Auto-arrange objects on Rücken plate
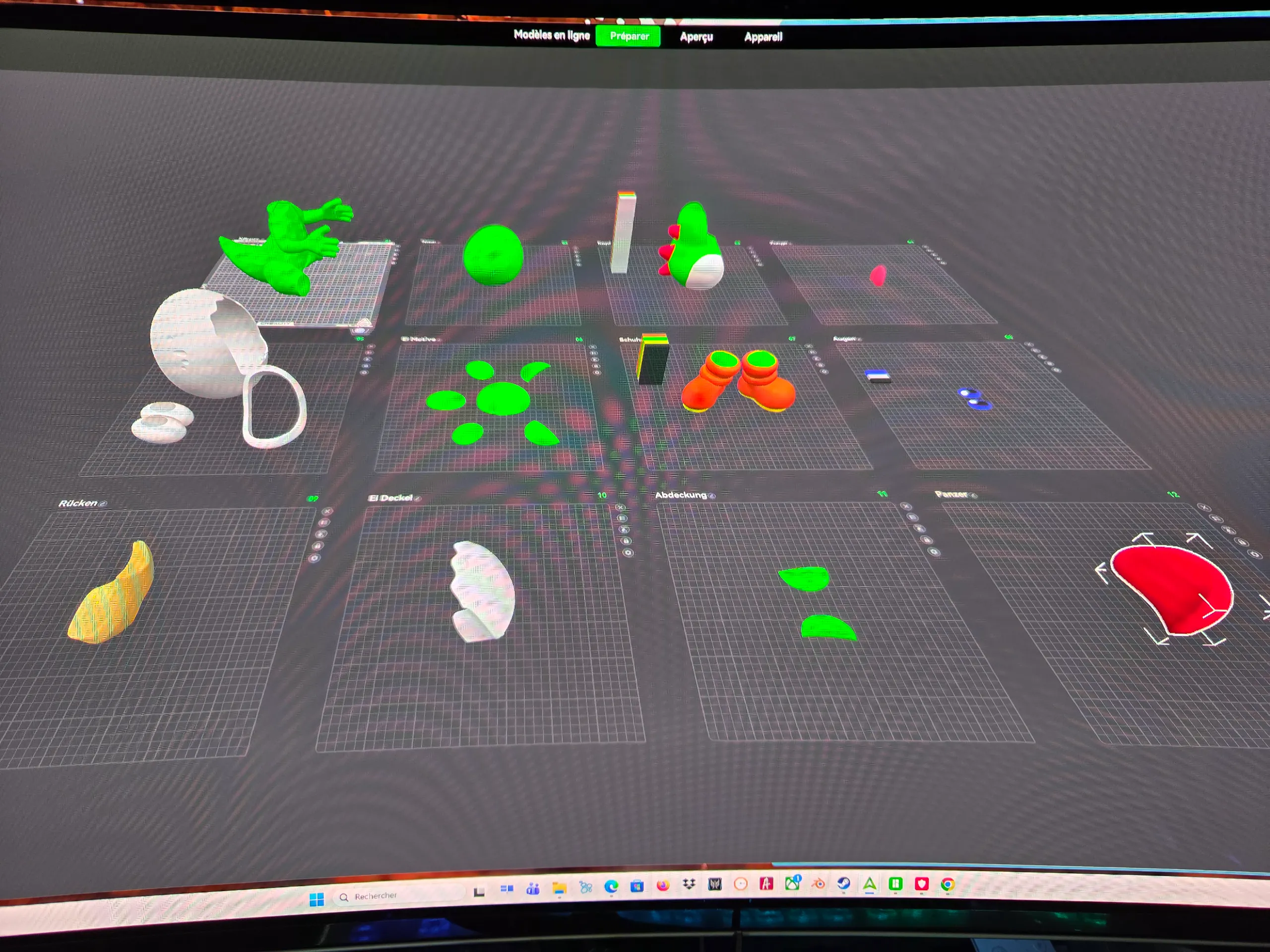 321,534
